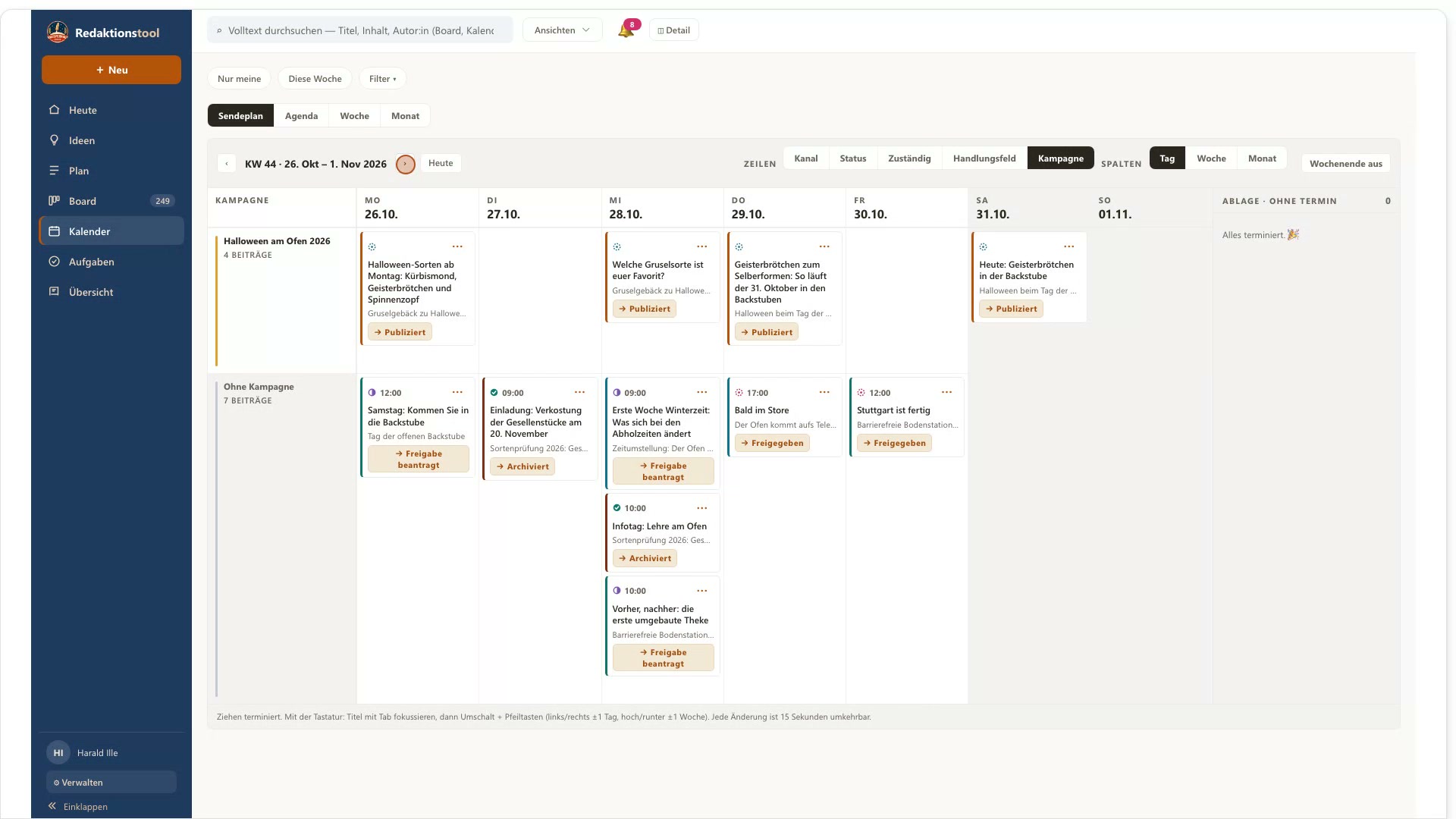
Task: Group rows by Zuständig
Action: tap(909, 158)
